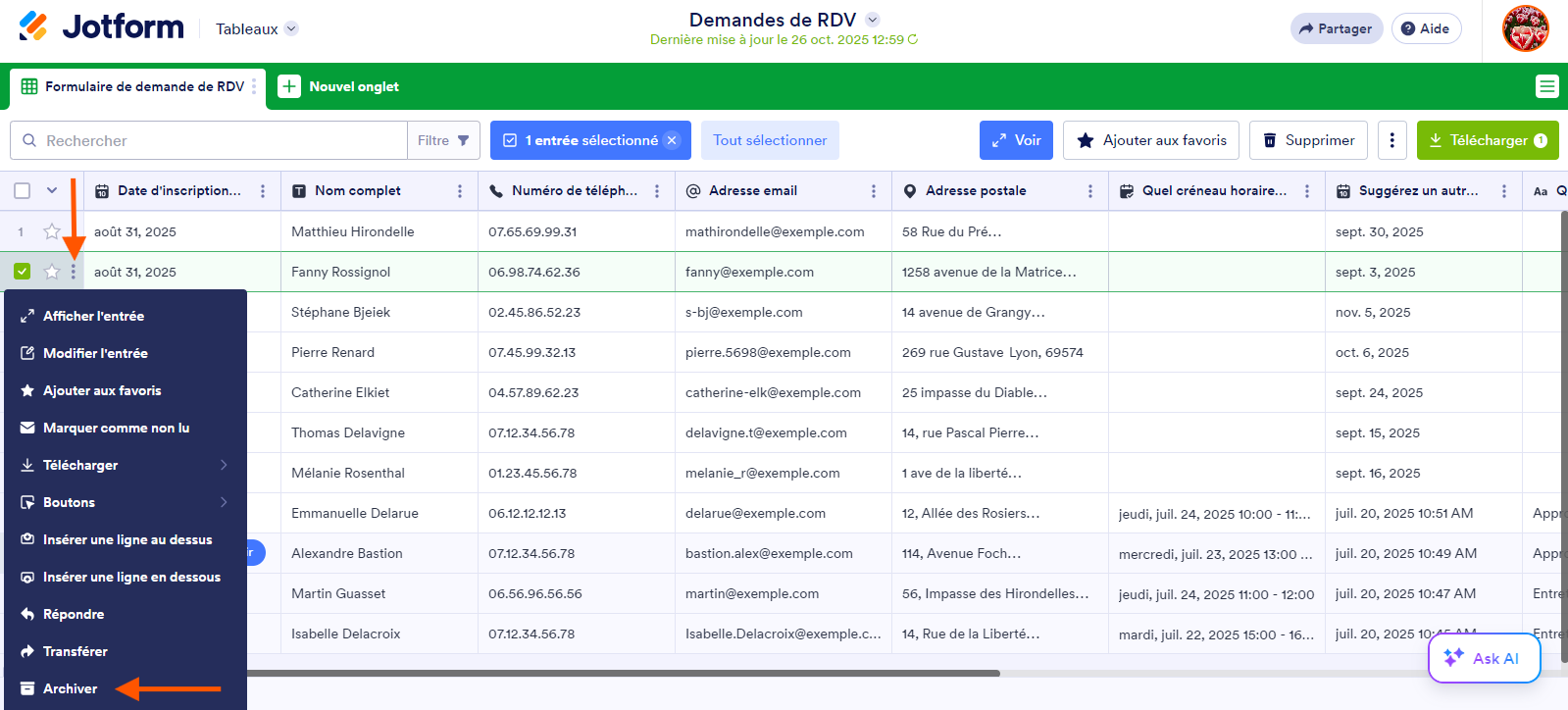This screenshot has width=1568, height=710.
Task: Click the search magnifier icon
Action: [29, 140]
